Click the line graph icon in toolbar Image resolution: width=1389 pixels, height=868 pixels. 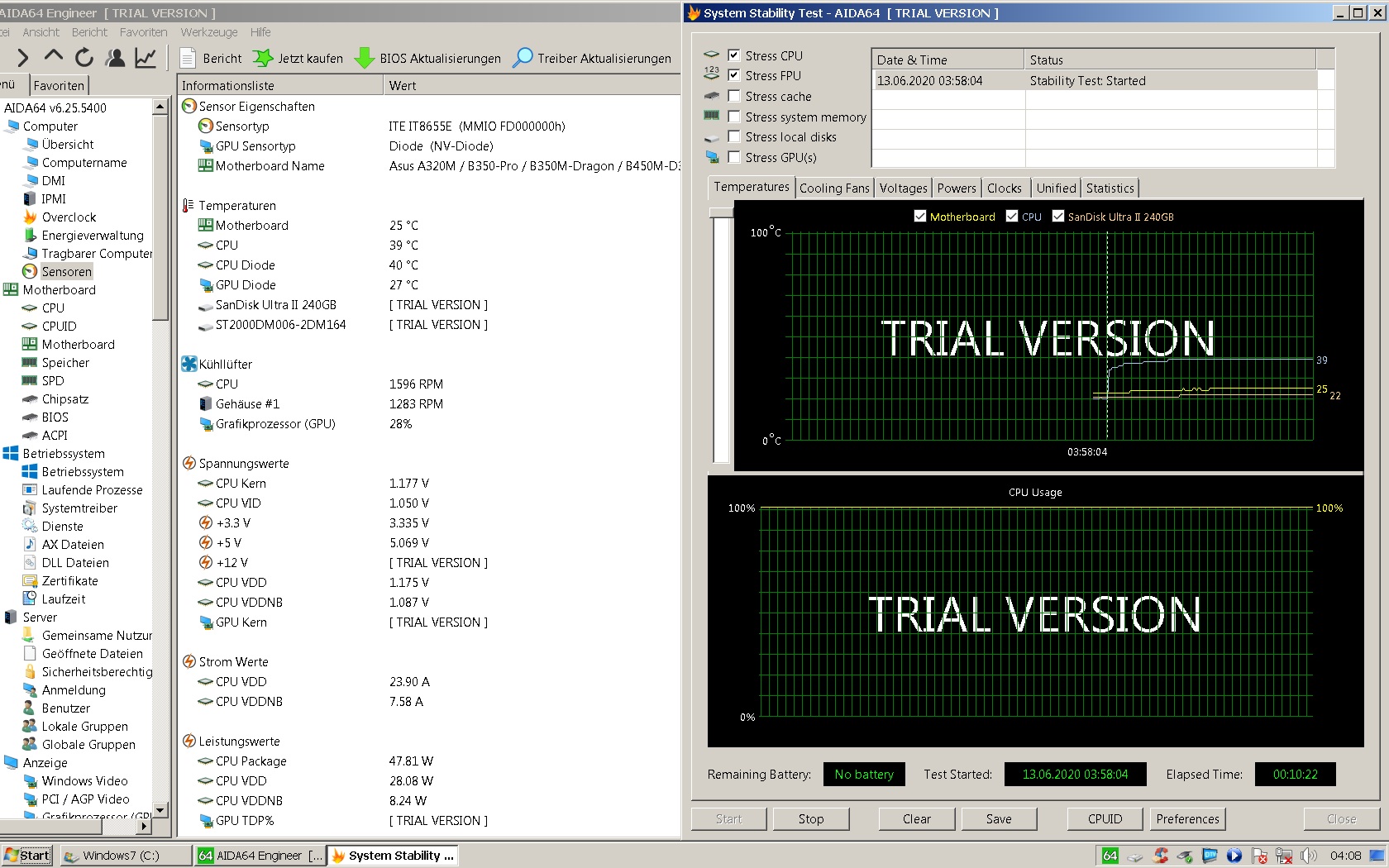pos(146,58)
